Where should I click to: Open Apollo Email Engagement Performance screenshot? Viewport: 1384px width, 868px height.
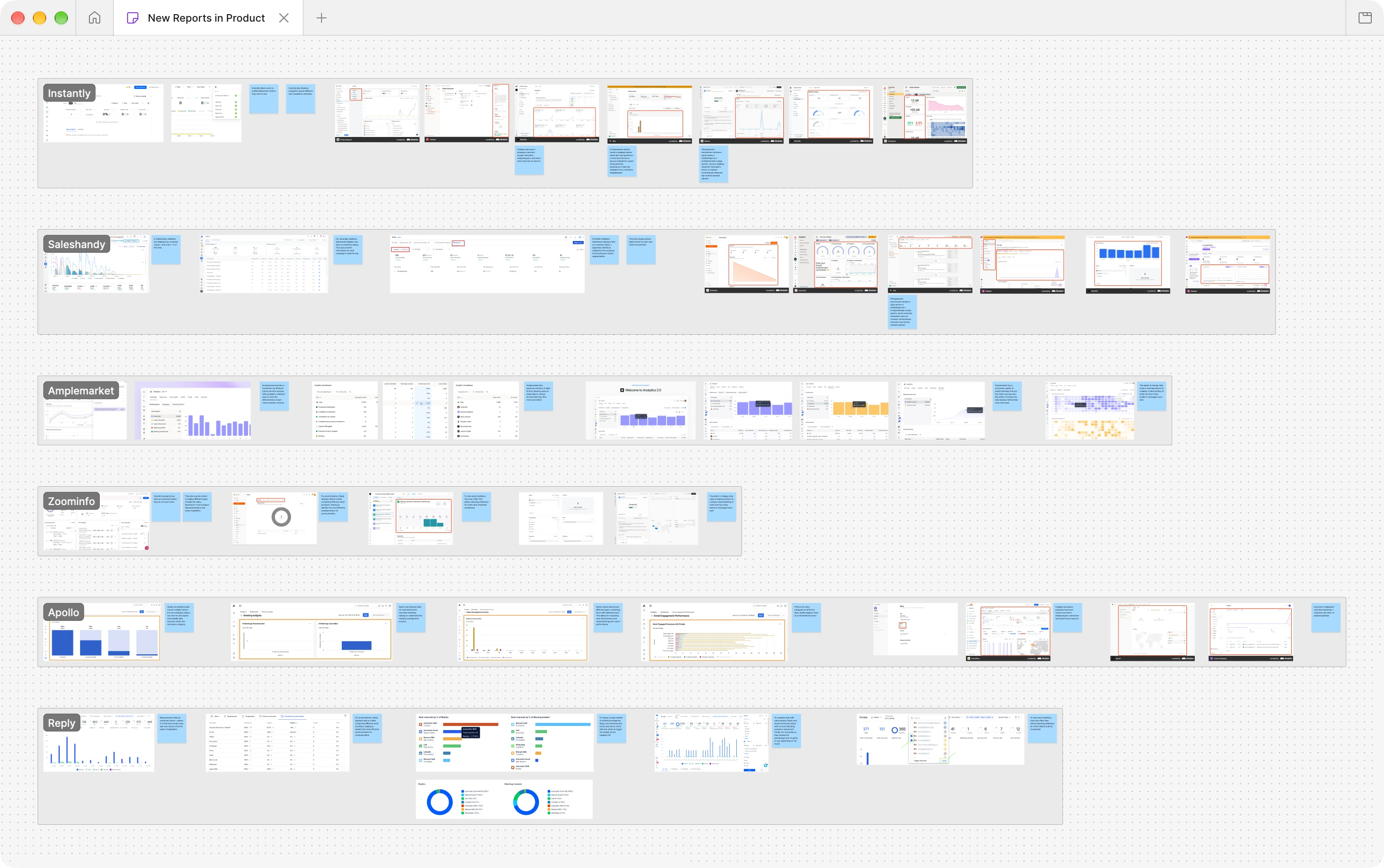(x=714, y=632)
